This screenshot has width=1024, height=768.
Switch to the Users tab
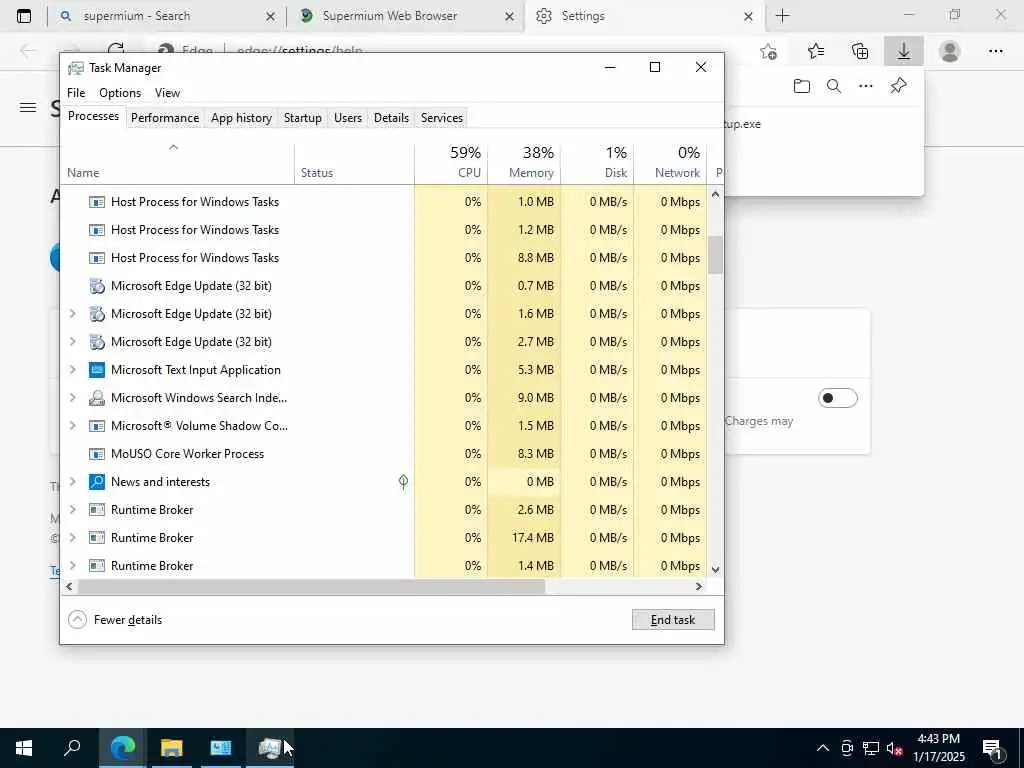click(347, 118)
